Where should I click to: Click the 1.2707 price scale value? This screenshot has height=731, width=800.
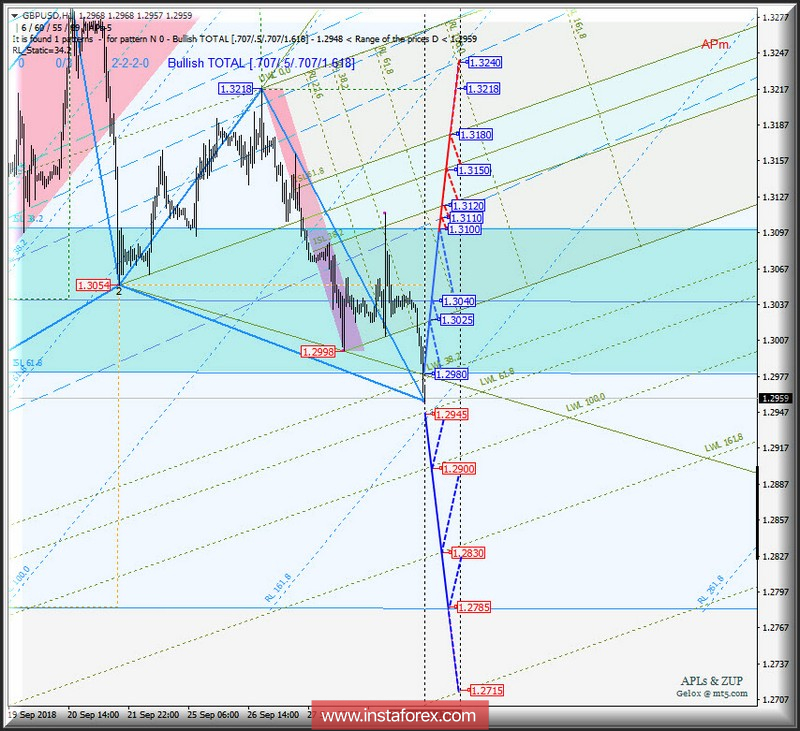click(776, 699)
